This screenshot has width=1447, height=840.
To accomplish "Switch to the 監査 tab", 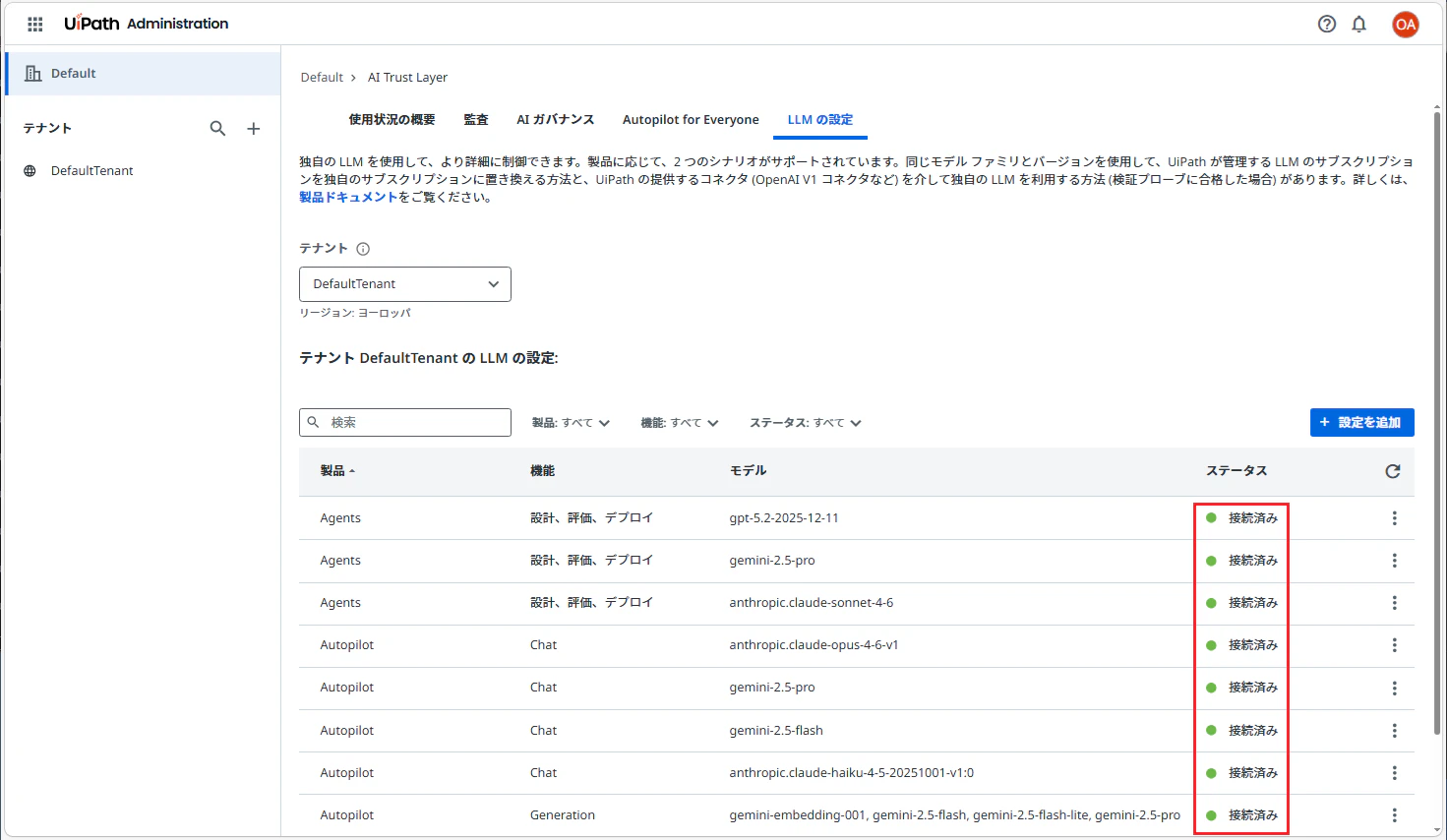I will [x=476, y=120].
